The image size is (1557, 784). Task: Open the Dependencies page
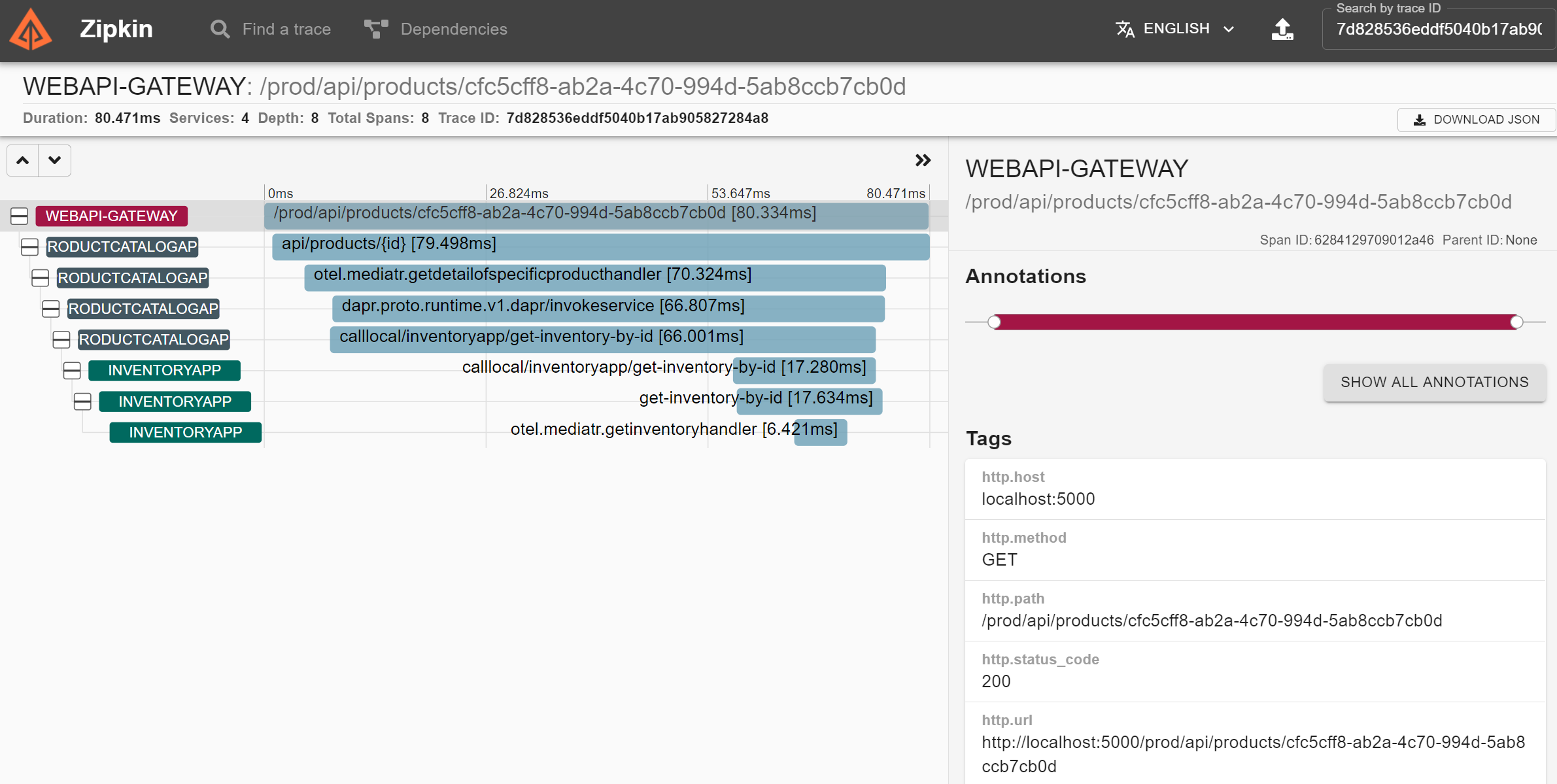453,29
